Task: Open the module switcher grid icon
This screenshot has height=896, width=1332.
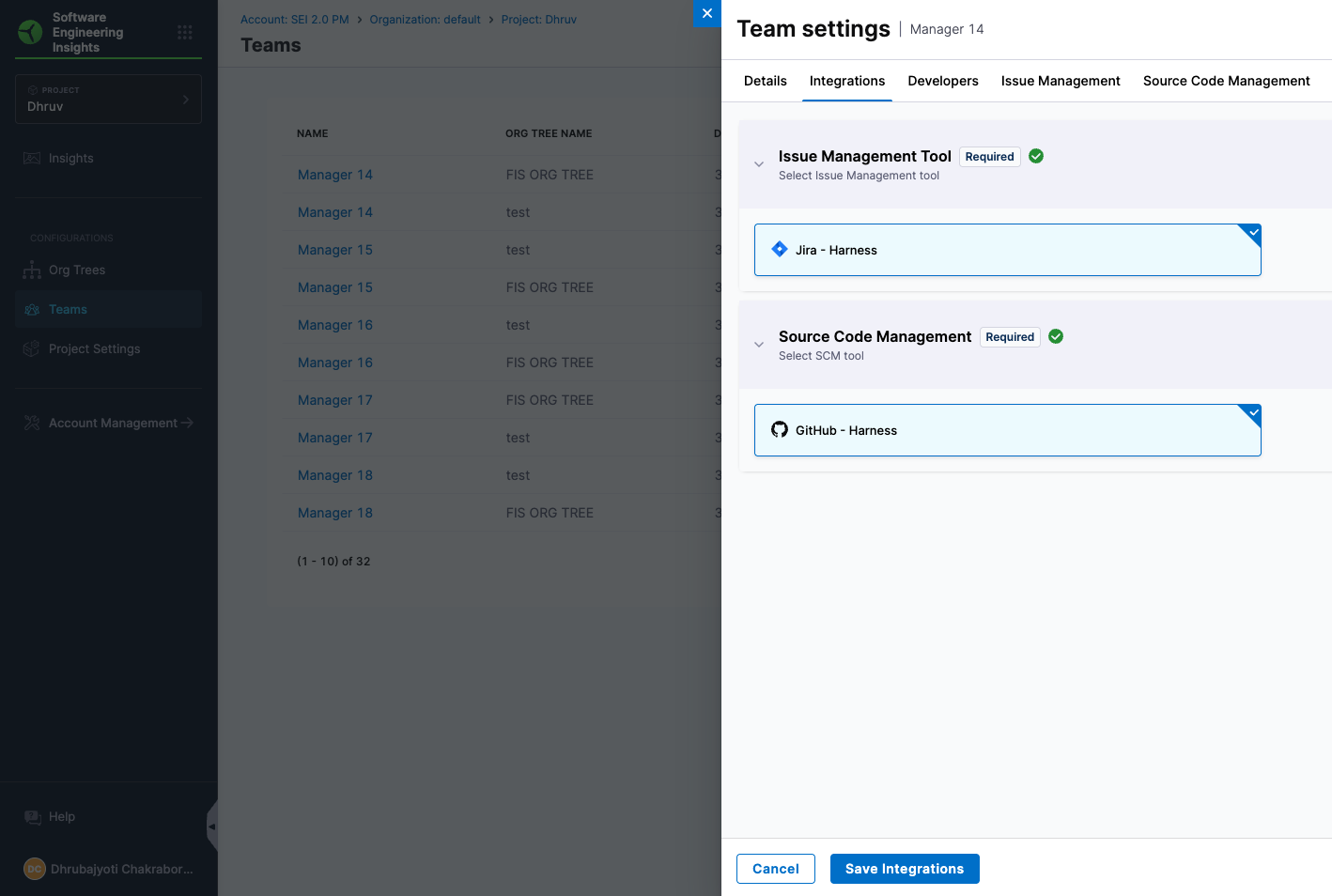Action: coord(185,33)
